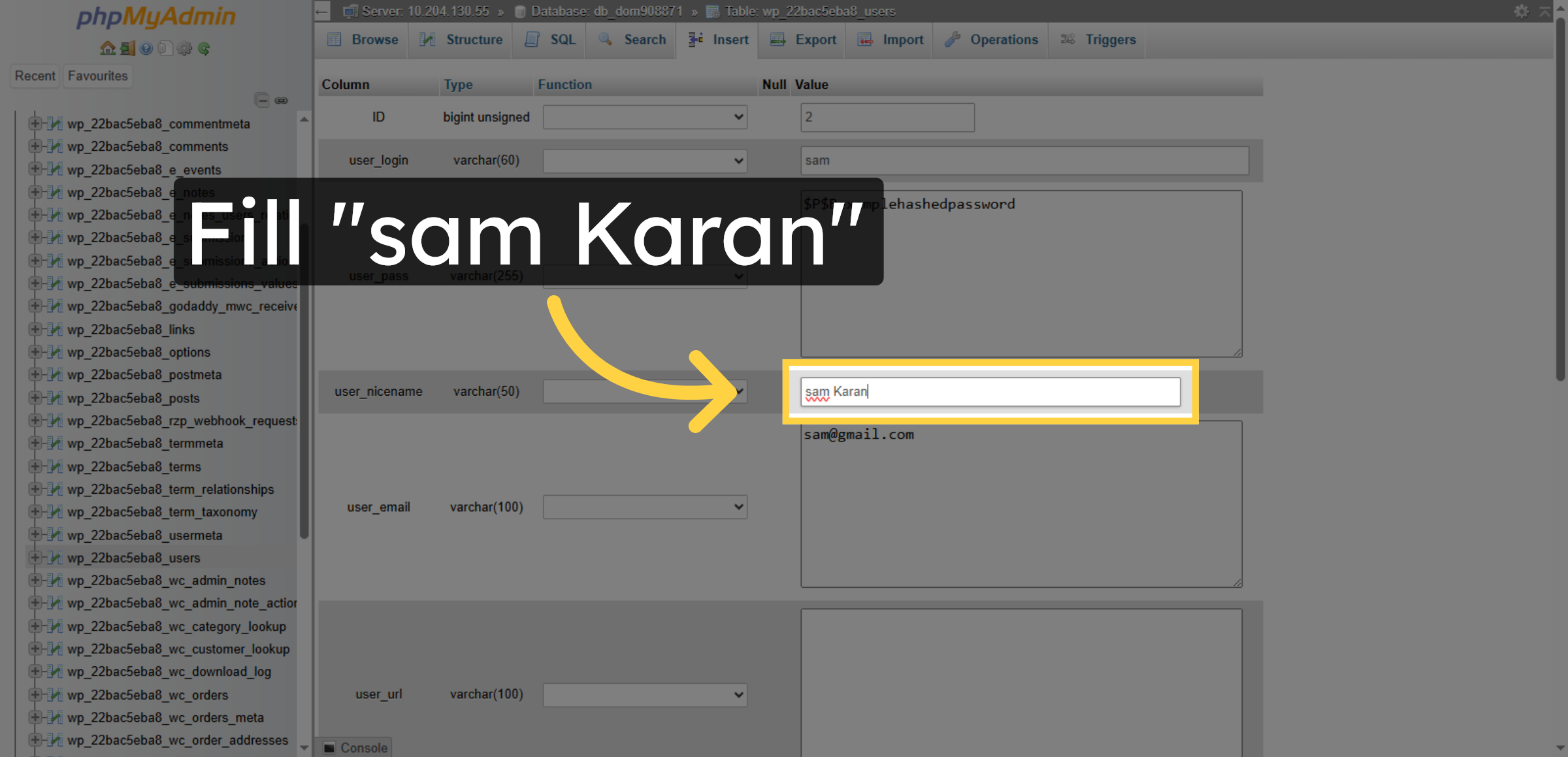Switch to the Favourites tab

coord(97,76)
